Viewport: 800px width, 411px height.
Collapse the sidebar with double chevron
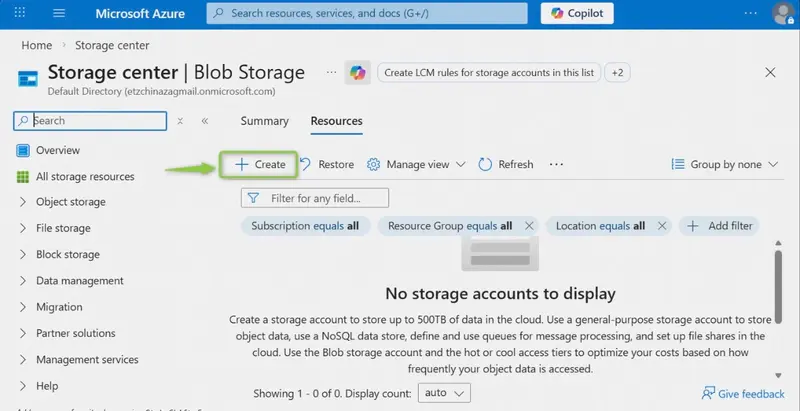pos(205,121)
